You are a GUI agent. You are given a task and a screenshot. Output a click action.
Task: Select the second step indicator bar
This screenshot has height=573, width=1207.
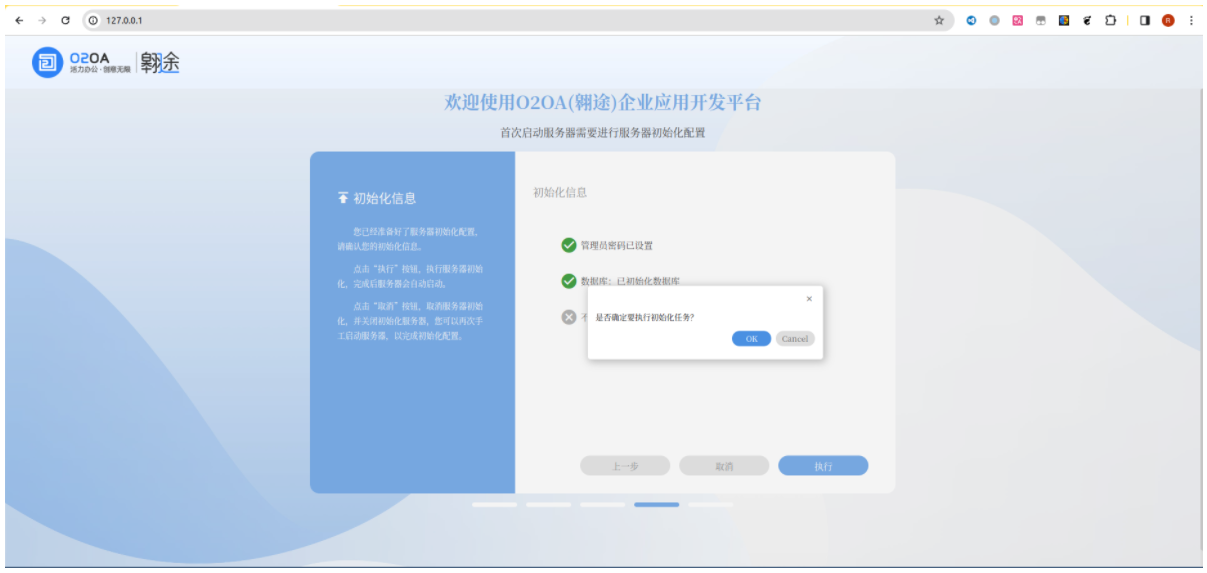pos(549,505)
